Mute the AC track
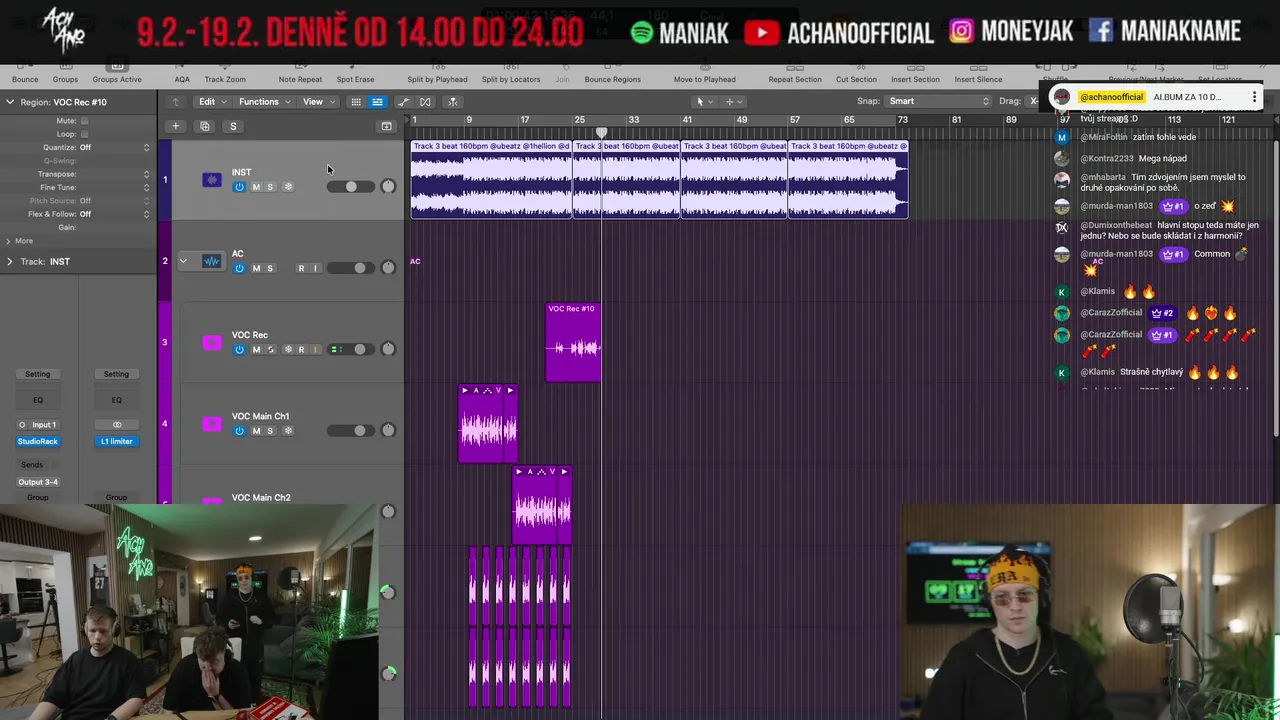1280x720 pixels. tap(256, 268)
